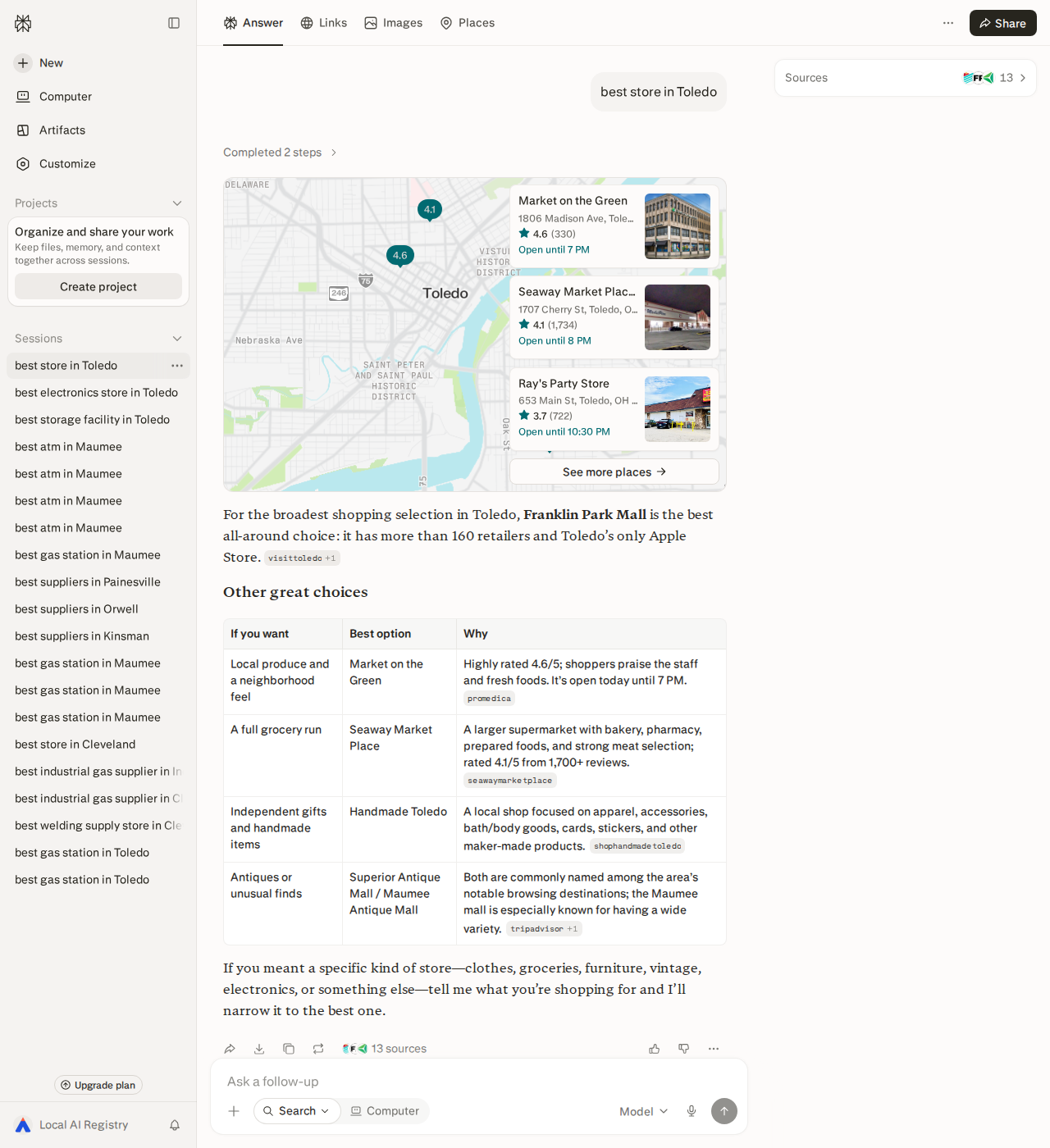This screenshot has width=1050, height=1148.
Task: Click the plus attach icon
Action: pyautogui.click(x=234, y=1111)
